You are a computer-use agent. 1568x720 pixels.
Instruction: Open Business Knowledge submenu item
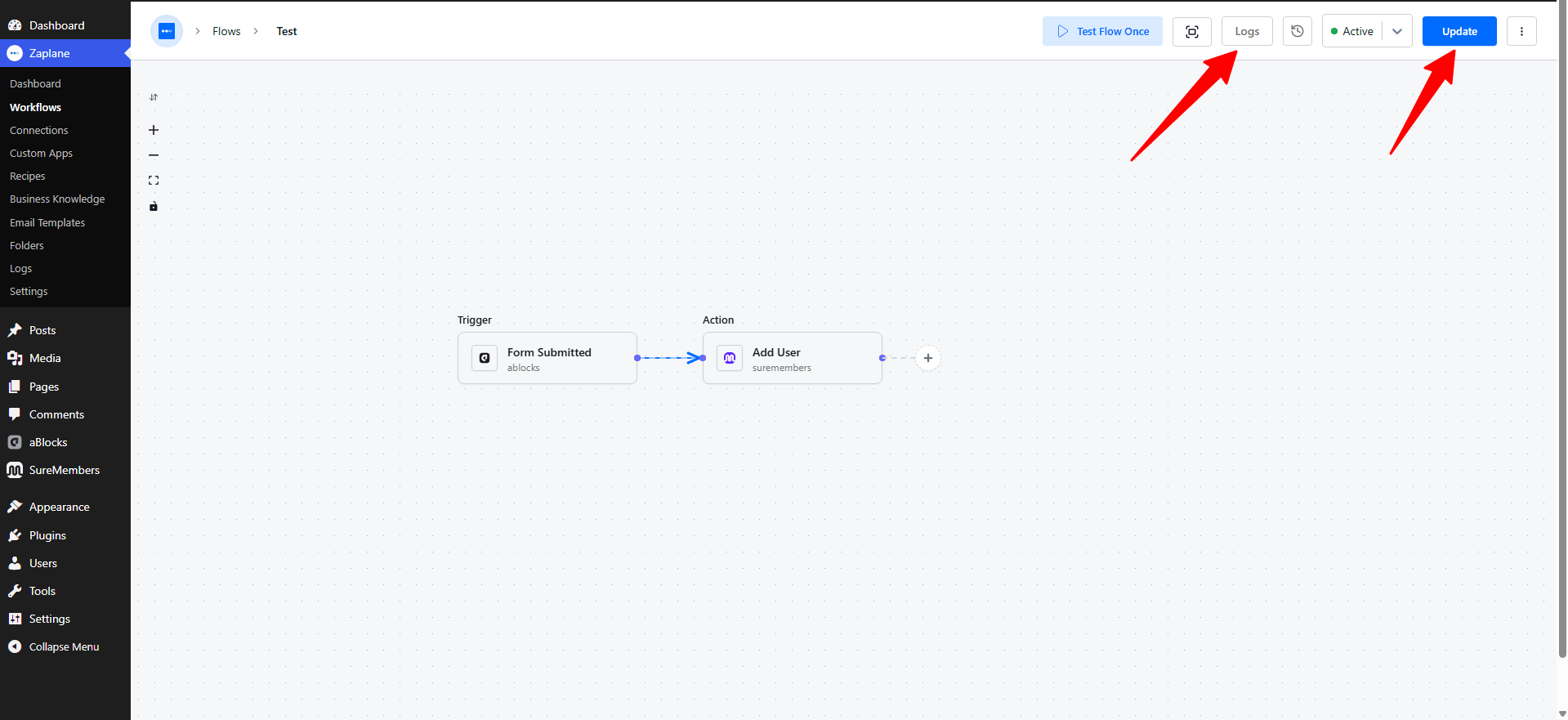pyautogui.click(x=57, y=199)
